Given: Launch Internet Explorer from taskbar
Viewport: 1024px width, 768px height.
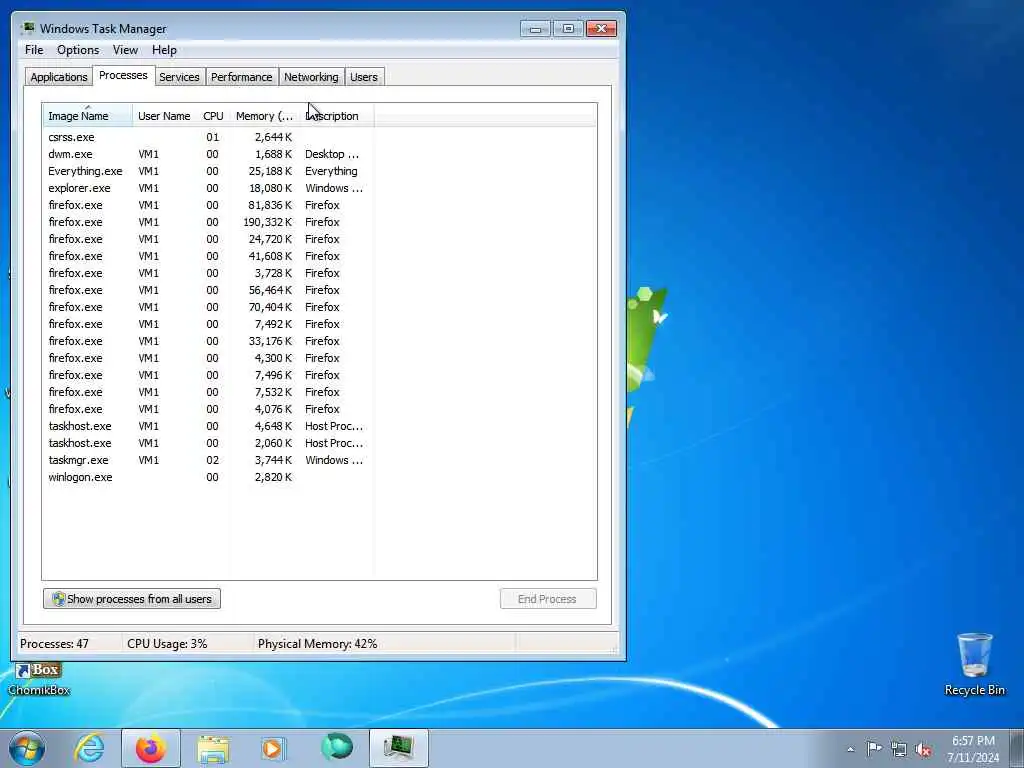Looking at the screenshot, I should point(89,748).
